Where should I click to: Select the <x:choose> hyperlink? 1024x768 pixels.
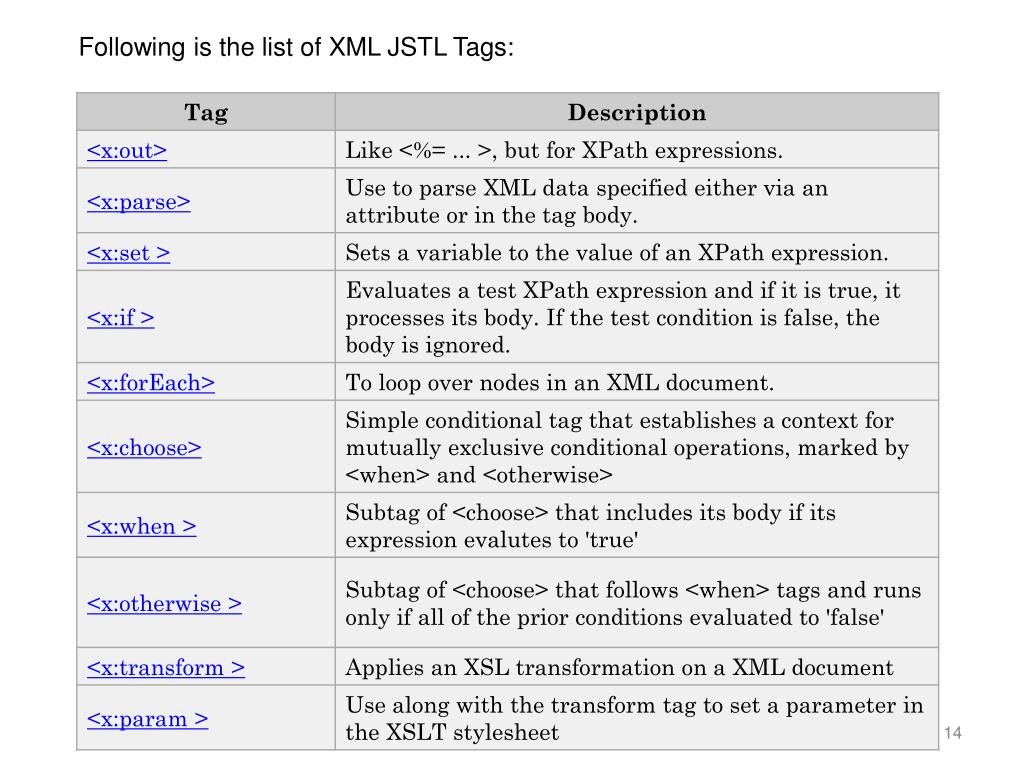tap(144, 448)
